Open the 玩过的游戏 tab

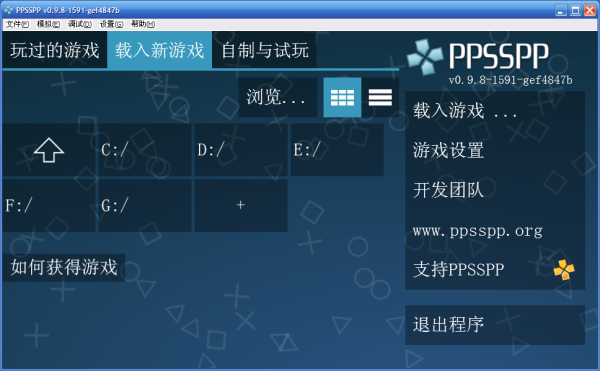point(54,50)
